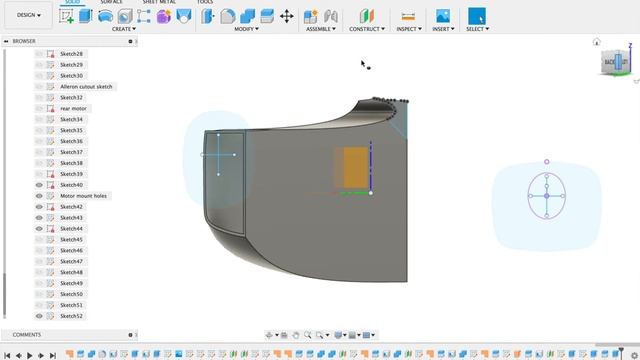Switch to the SHEET METAL tab

coord(159,2)
